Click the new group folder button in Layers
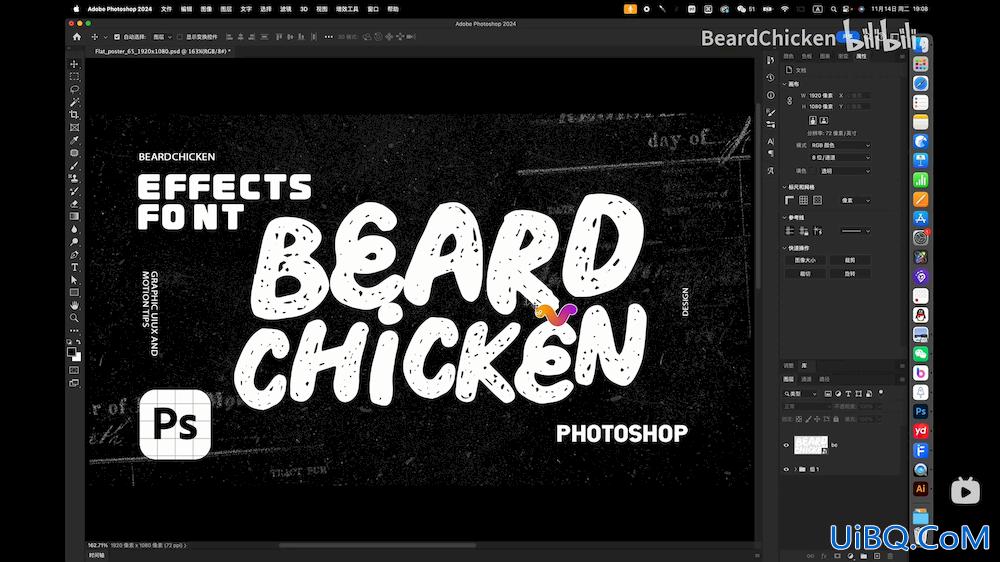Screen dimensions: 1000x562 [864, 556]
